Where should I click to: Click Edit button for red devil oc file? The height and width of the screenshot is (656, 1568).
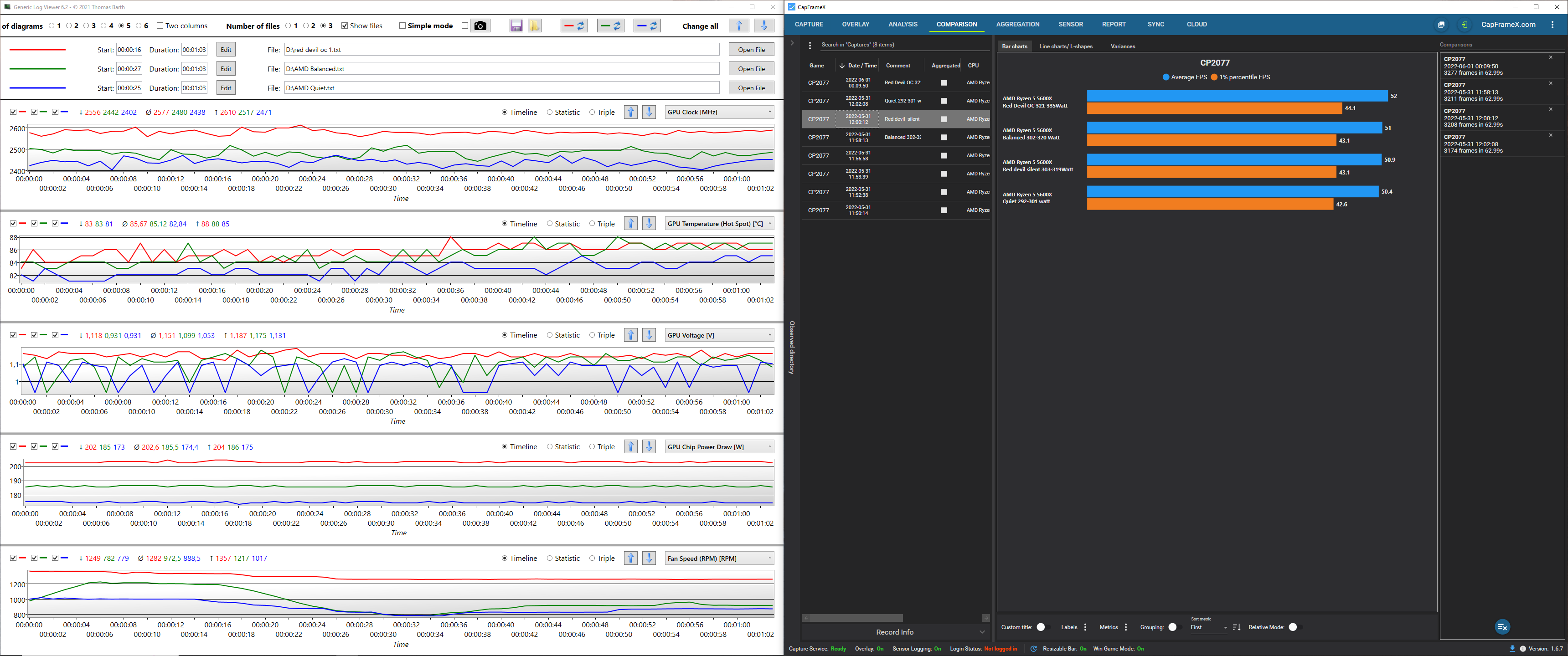click(226, 50)
